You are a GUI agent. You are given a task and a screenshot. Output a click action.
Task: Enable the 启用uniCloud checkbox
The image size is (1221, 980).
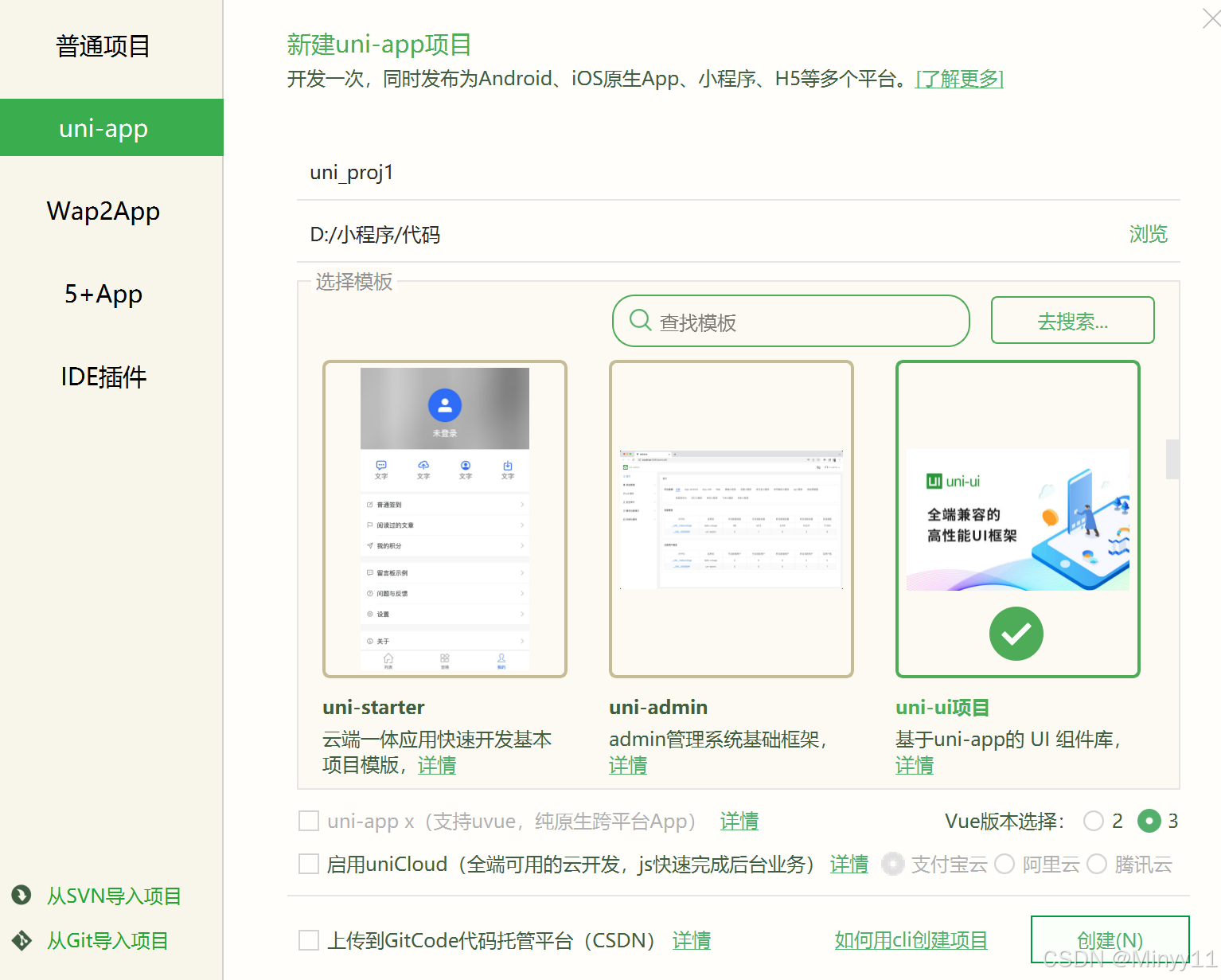(309, 864)
